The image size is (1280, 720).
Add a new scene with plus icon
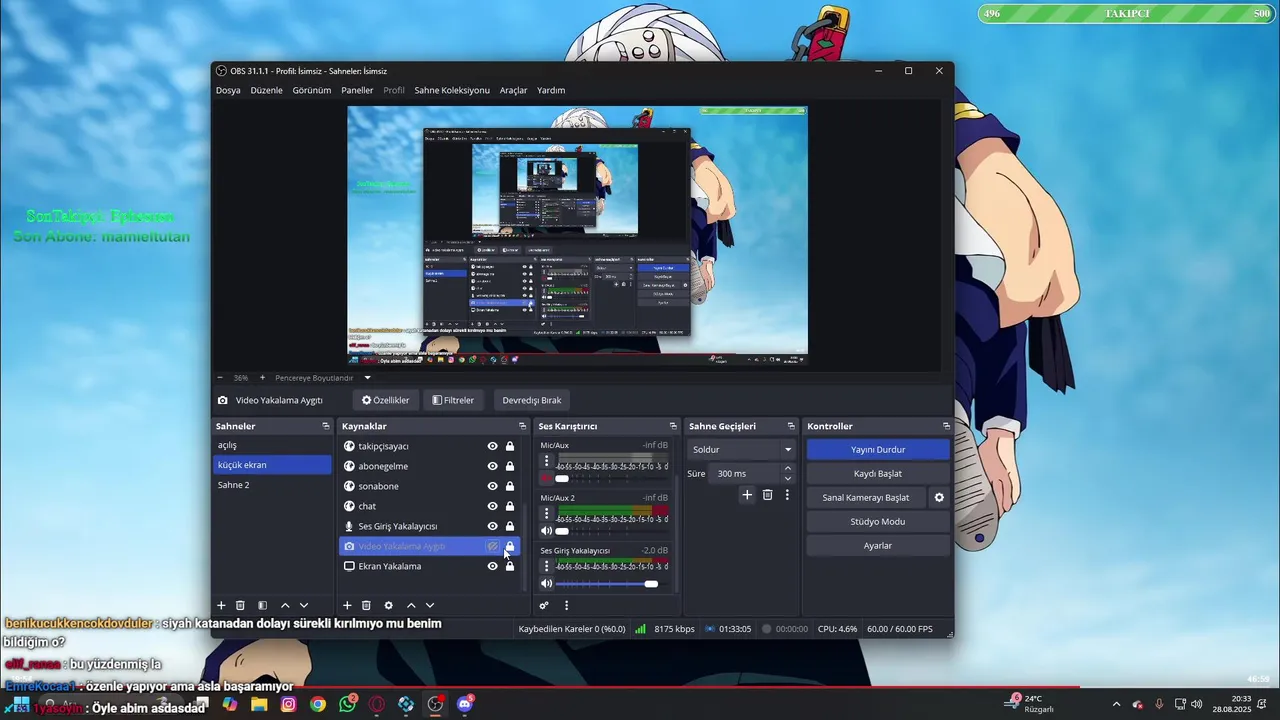point(221,605)
